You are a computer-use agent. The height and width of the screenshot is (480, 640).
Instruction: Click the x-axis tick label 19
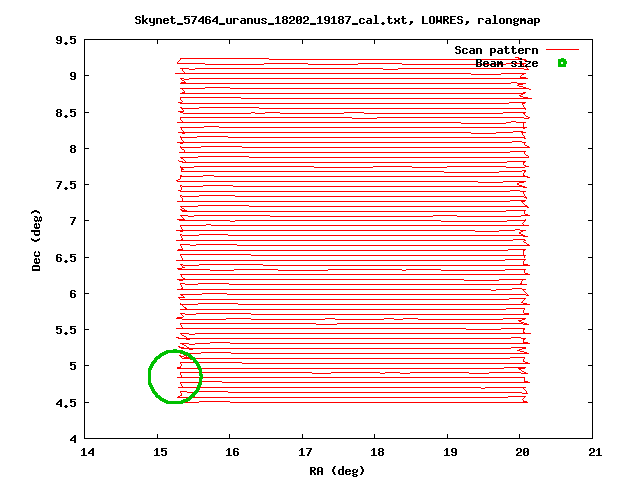pyautogui.click(x=450, y=452)
